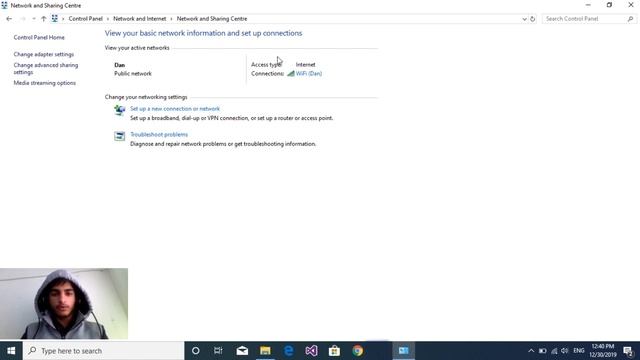
Task: Open Cortana from the taskbar
Action: point(196,351)
